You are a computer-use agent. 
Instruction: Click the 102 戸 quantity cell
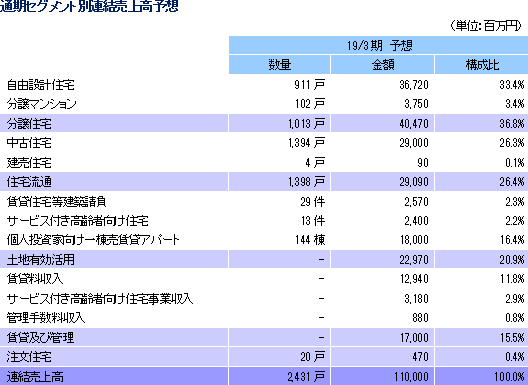click(310, 104)
